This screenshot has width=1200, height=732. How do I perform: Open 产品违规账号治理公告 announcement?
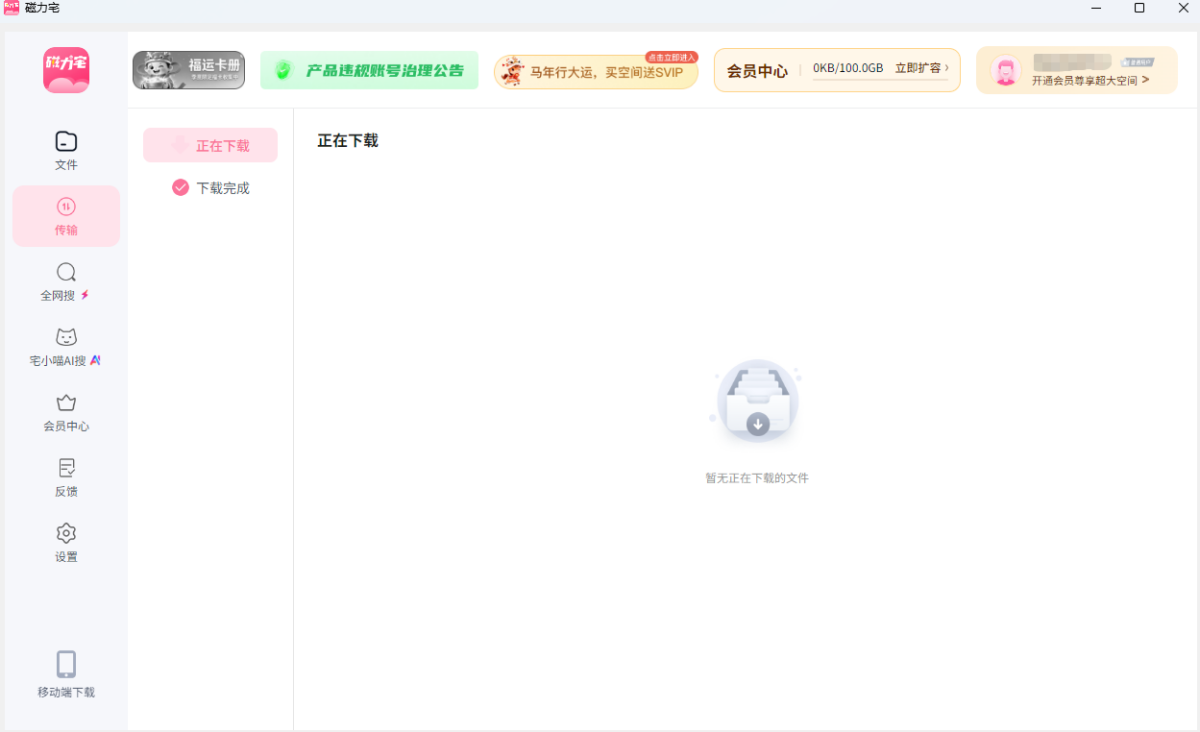(x=369, y=70)
